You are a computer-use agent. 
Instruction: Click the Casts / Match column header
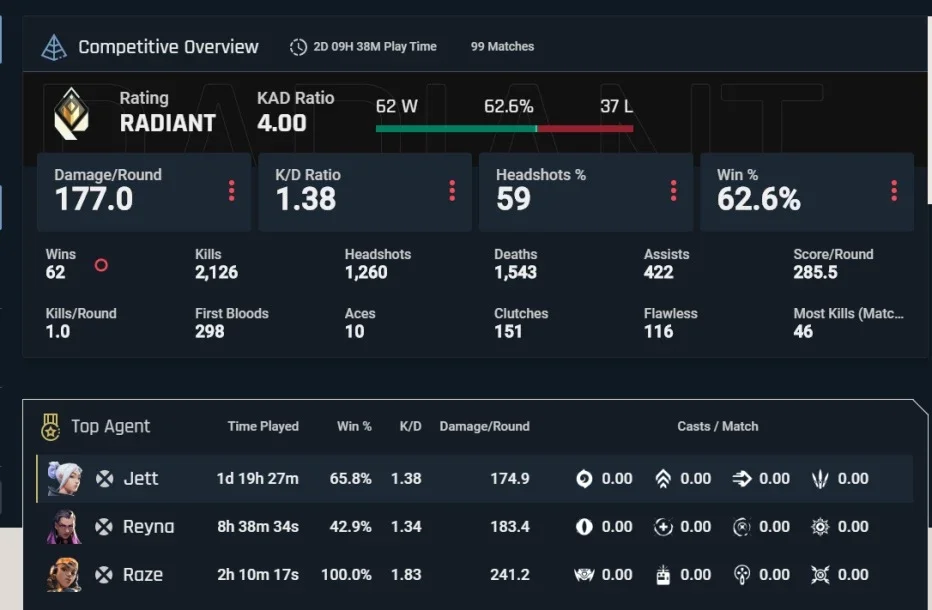point(717,426)
